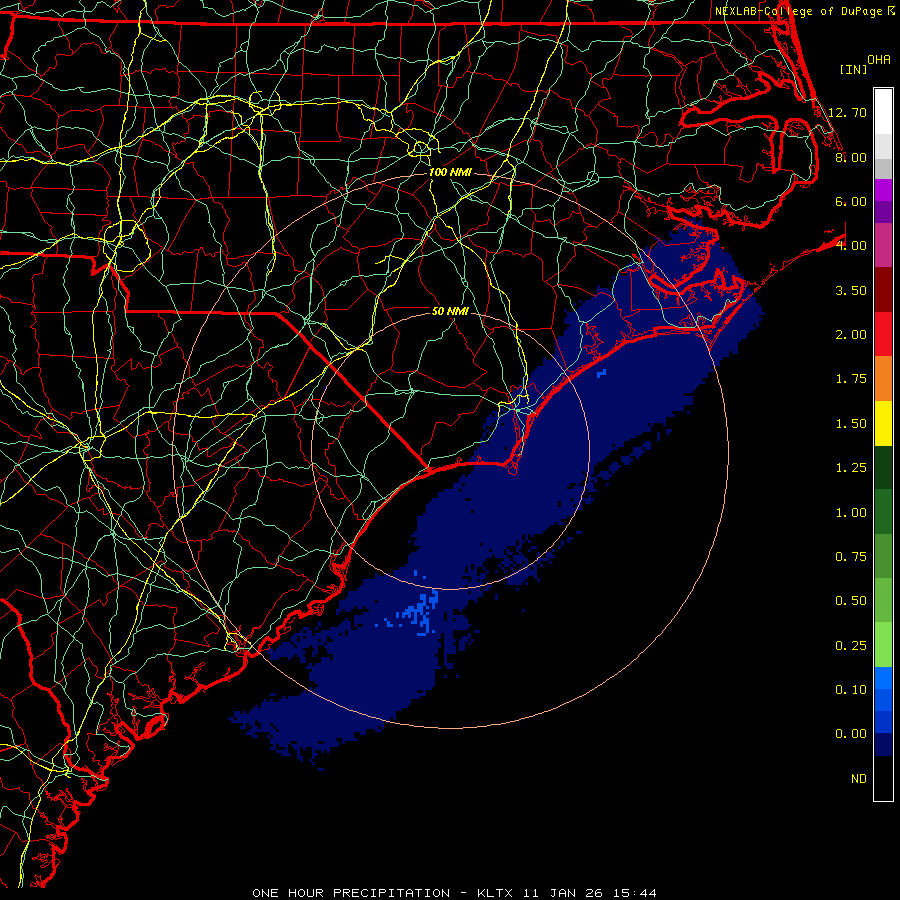Click the white swatch beside 12.70

pos(883,112)
